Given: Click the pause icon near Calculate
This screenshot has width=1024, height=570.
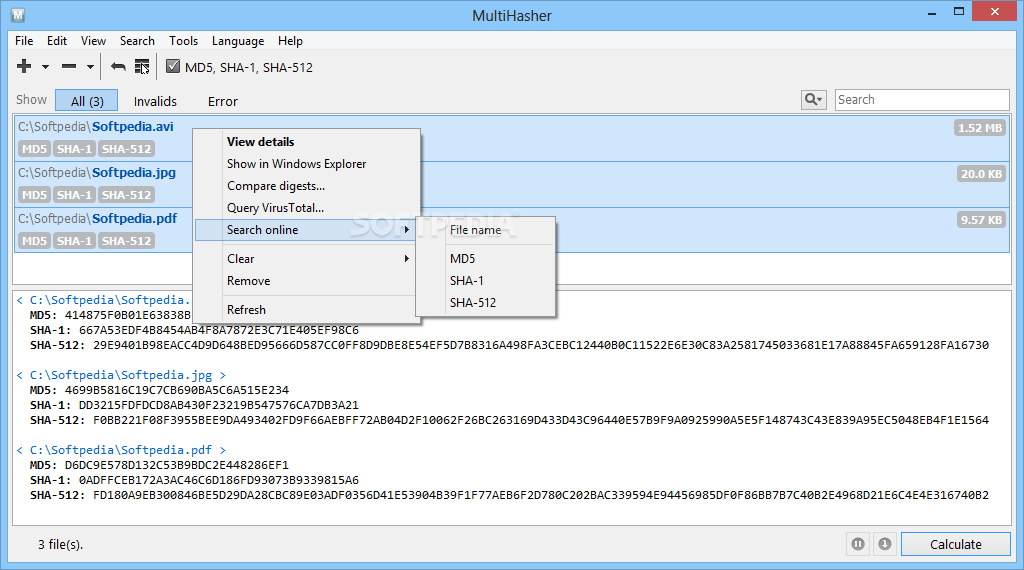Looking at the screenshot, I should click(857, 544).
